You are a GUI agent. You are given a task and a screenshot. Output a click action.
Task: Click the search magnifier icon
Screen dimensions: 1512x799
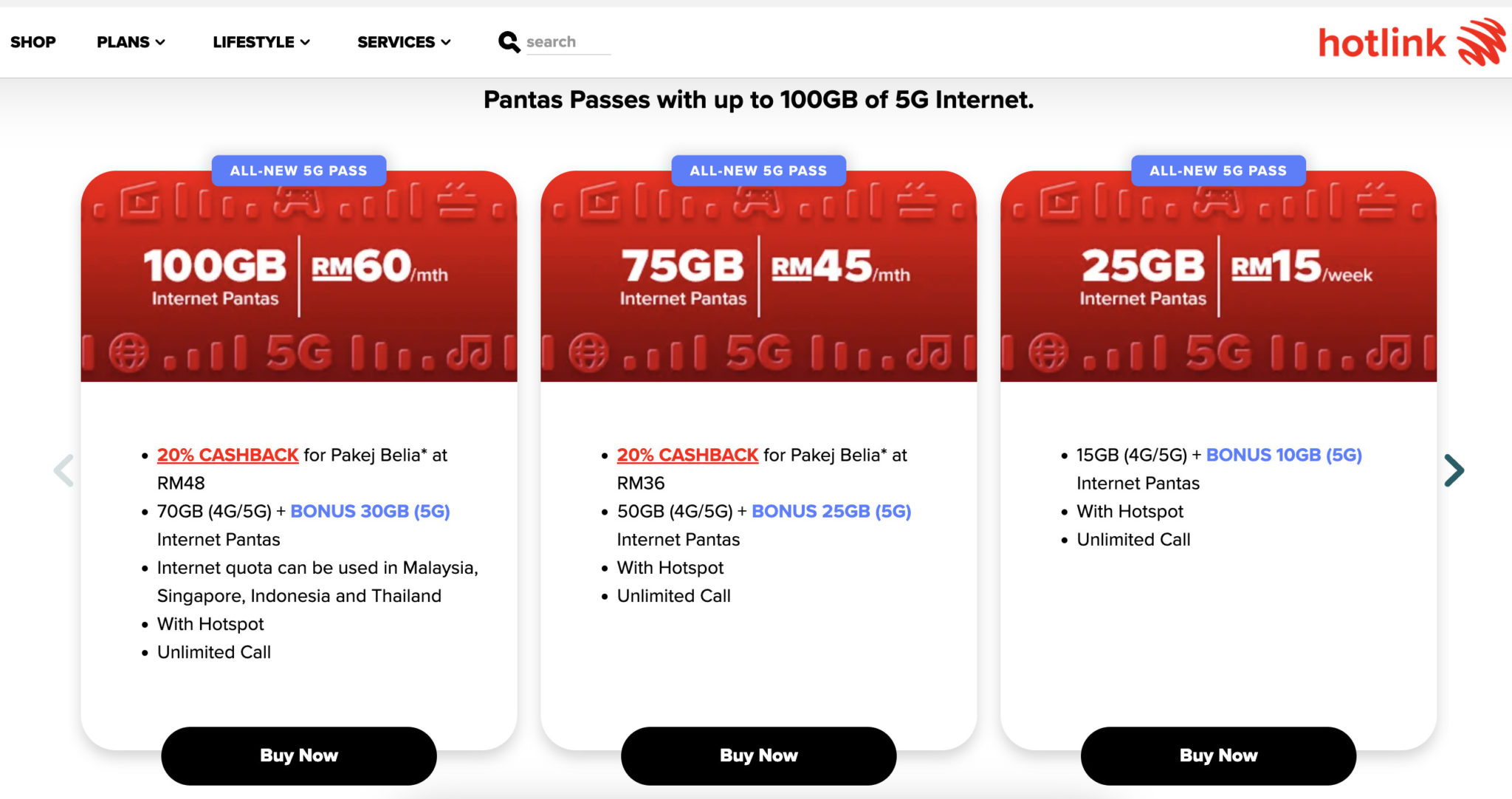click(x=509, y=42)
